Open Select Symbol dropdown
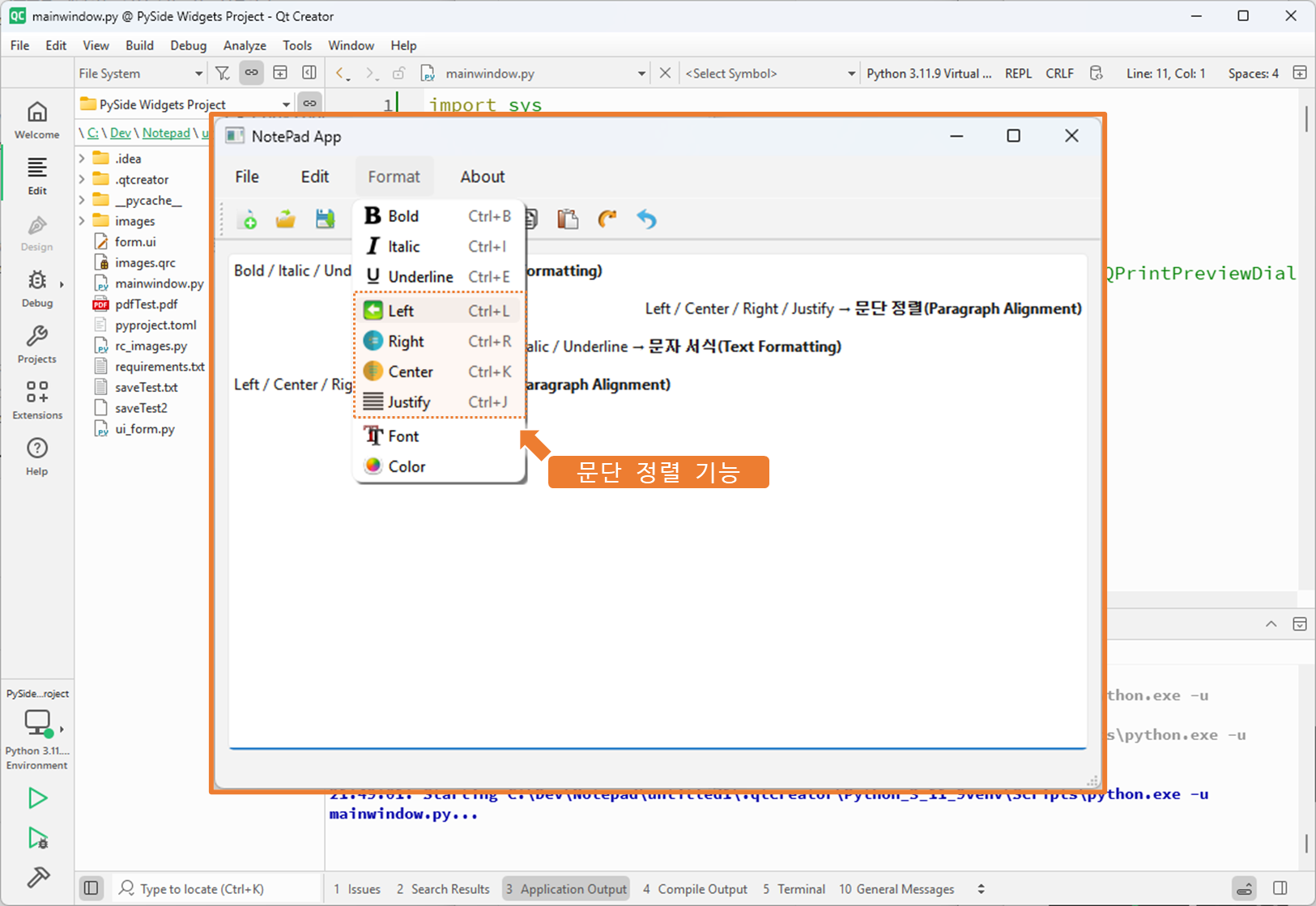Image resolution: width=1316 pixels, height=906 pixels. 770,73
